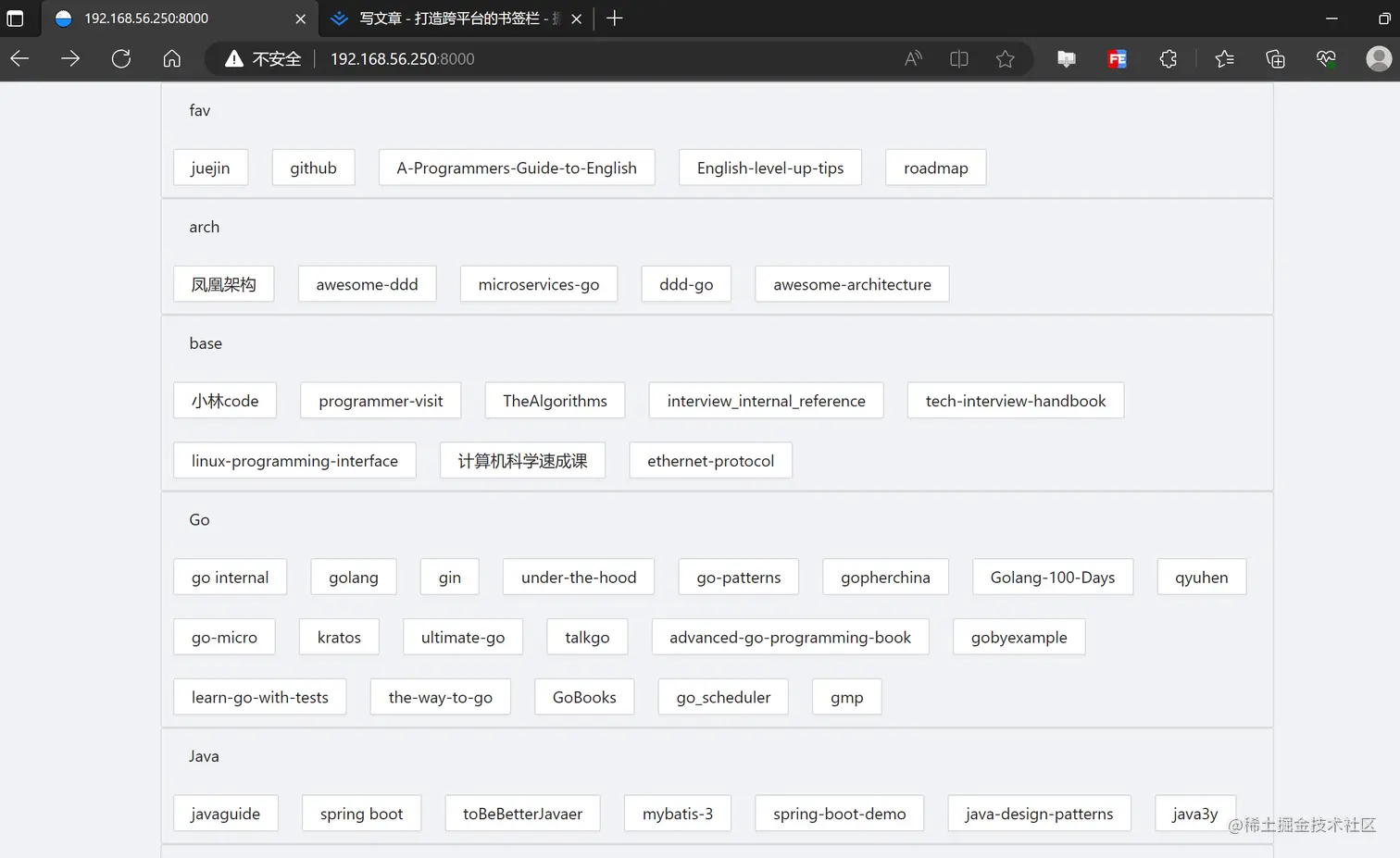Open A-Programmers-Guide-to-English bookmark

(x=517, y=168)
